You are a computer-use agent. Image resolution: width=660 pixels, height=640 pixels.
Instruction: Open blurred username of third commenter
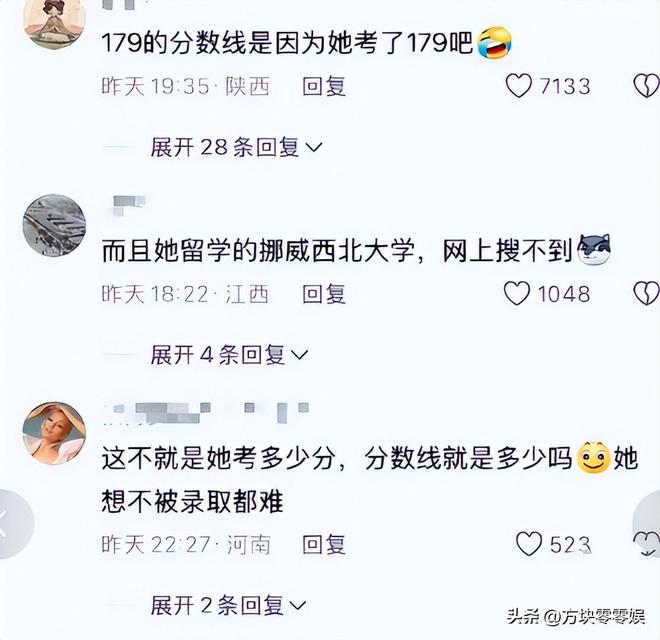pos(206,413)
